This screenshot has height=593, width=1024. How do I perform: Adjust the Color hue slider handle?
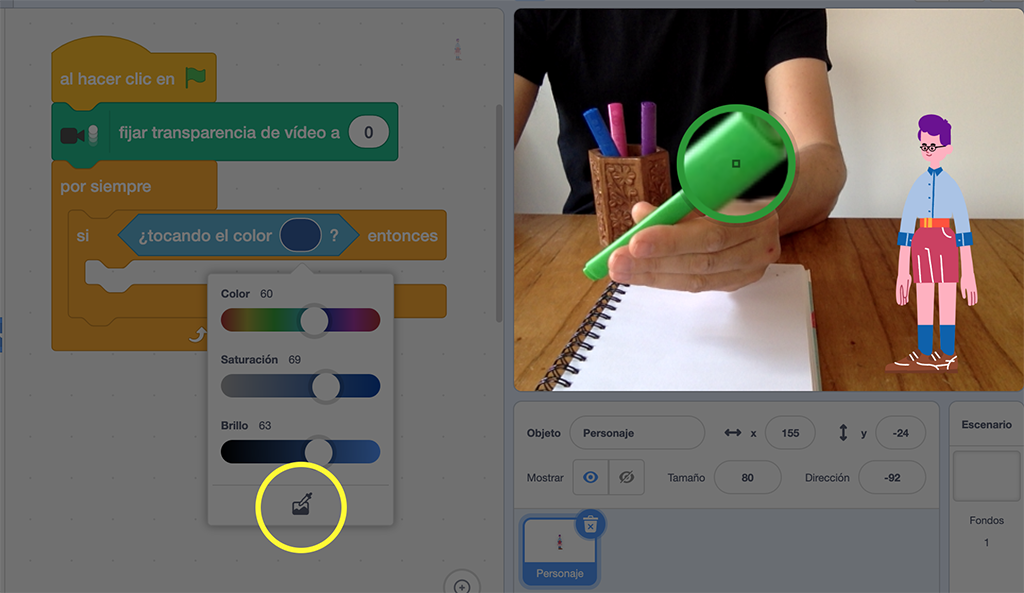tap(314, 320)
